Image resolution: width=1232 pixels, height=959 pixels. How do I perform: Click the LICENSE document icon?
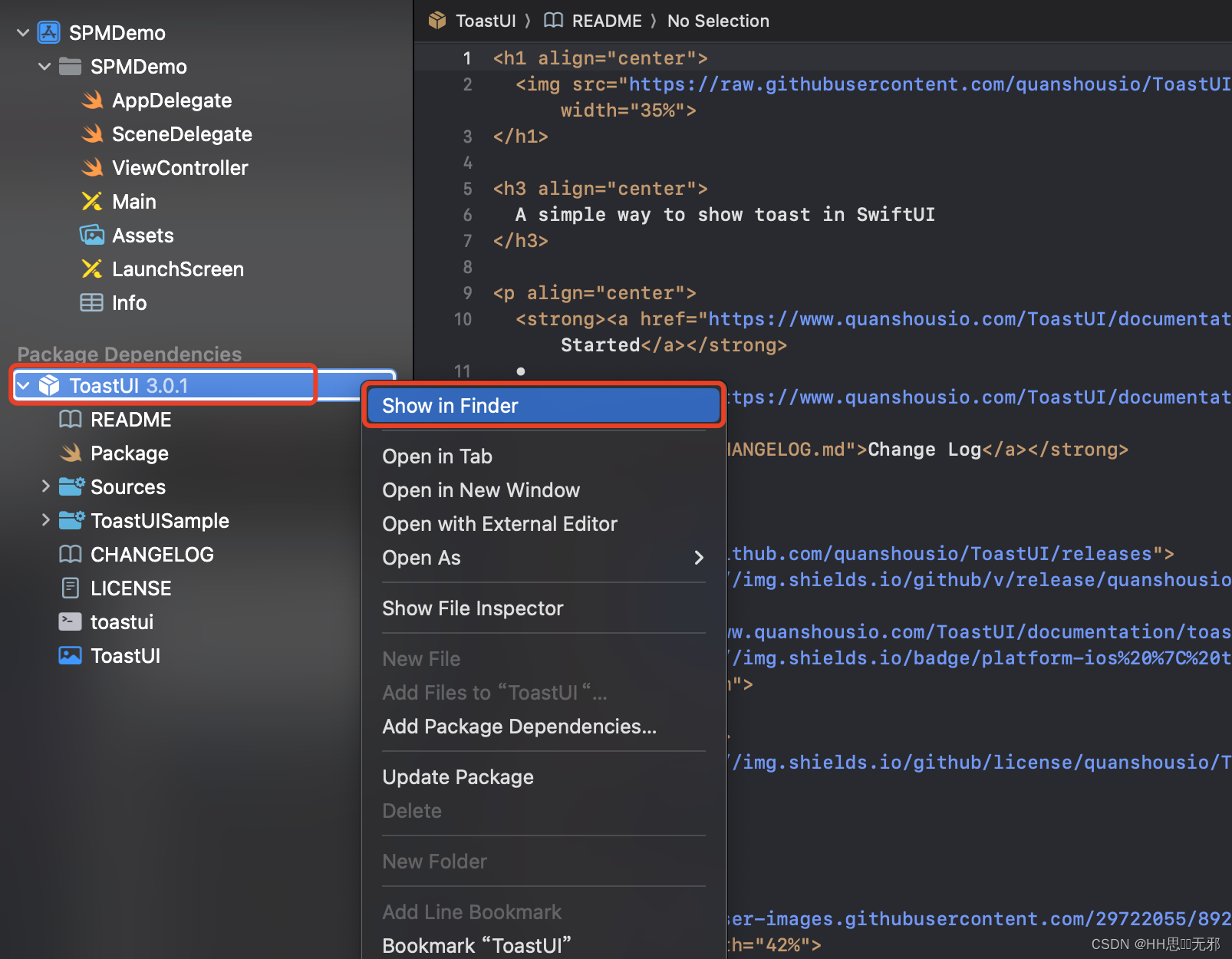[71, 588]
